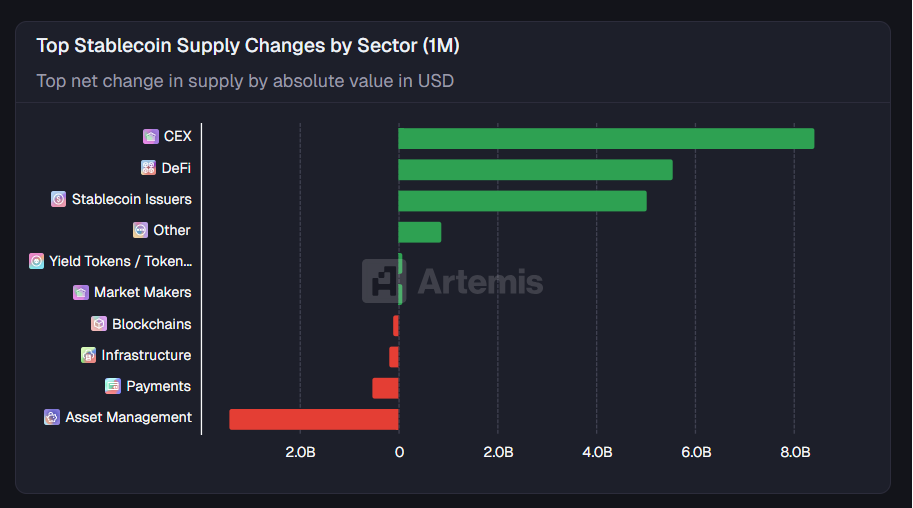913x508 pixels.
Task: Click the Payments sector icon
Action: tap(113, 386)
